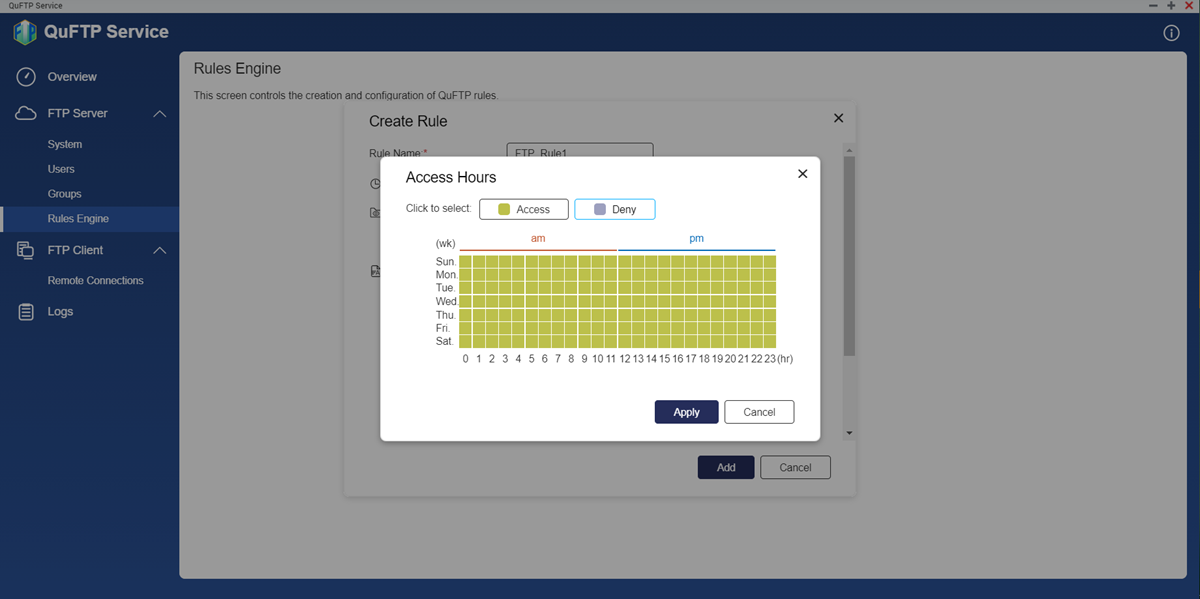Toggle the Sunday hour 0 grid cell
This screenshot has width=1200, height=599.
coord(466,262)
